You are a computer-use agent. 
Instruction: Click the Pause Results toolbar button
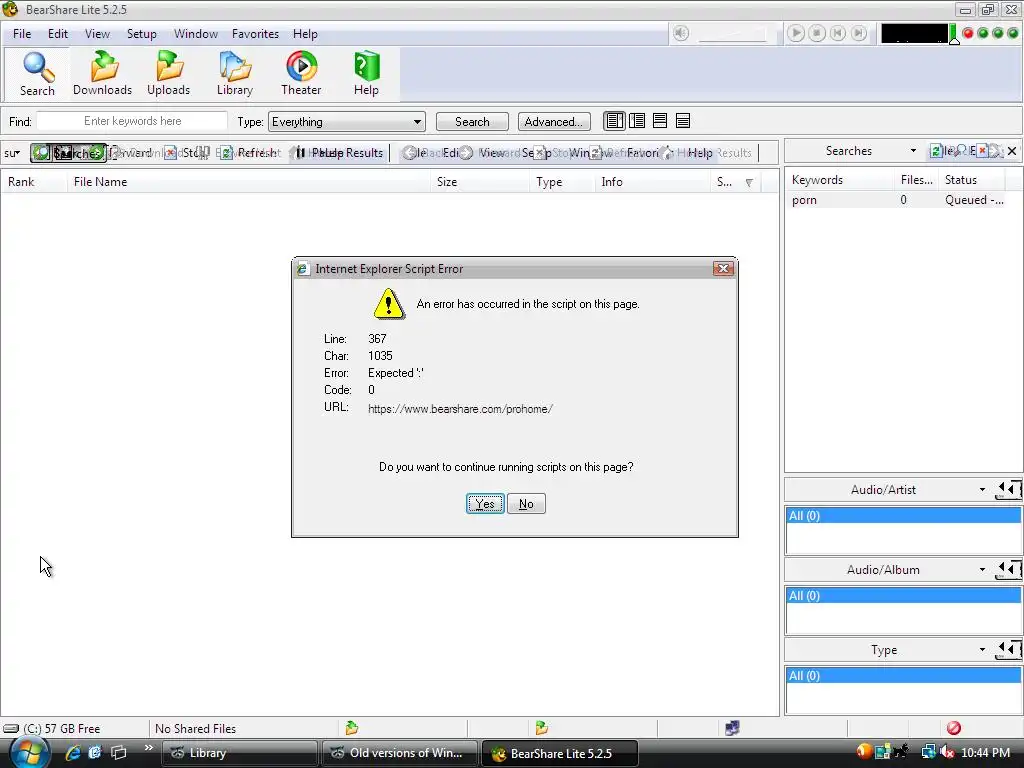pos(340,153)
